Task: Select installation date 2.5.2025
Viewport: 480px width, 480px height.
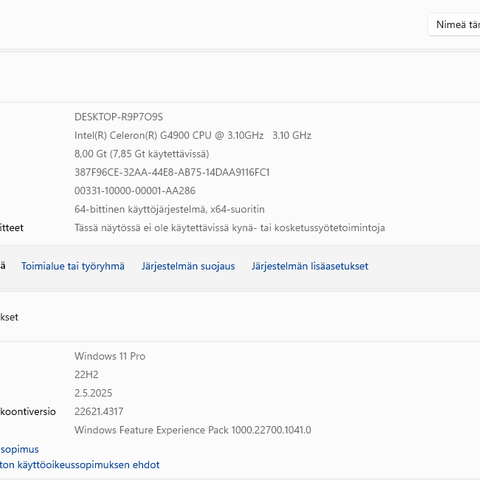Action: pyautogui.click(x=93, y=393)
